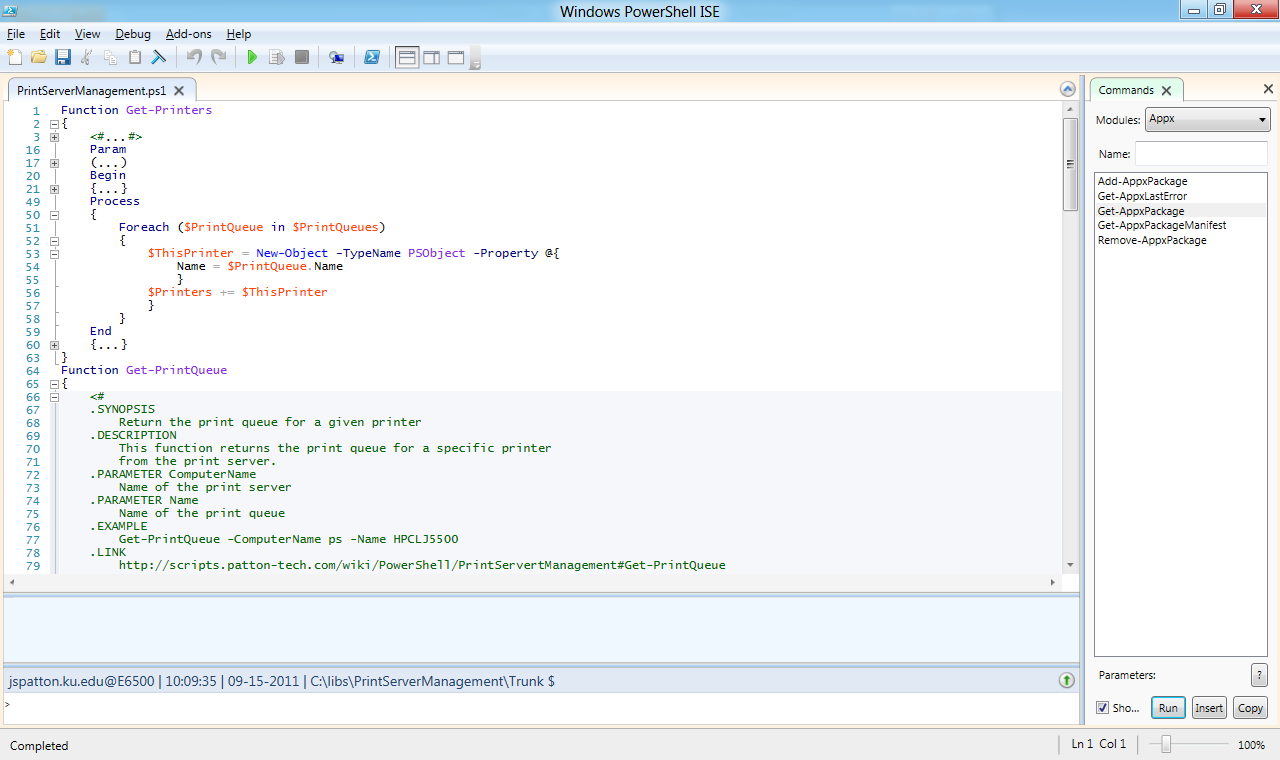Viewport: 1280px width, 760px height.
Task: Expand the Param block at line 17
Action: [x=54, y=163]
